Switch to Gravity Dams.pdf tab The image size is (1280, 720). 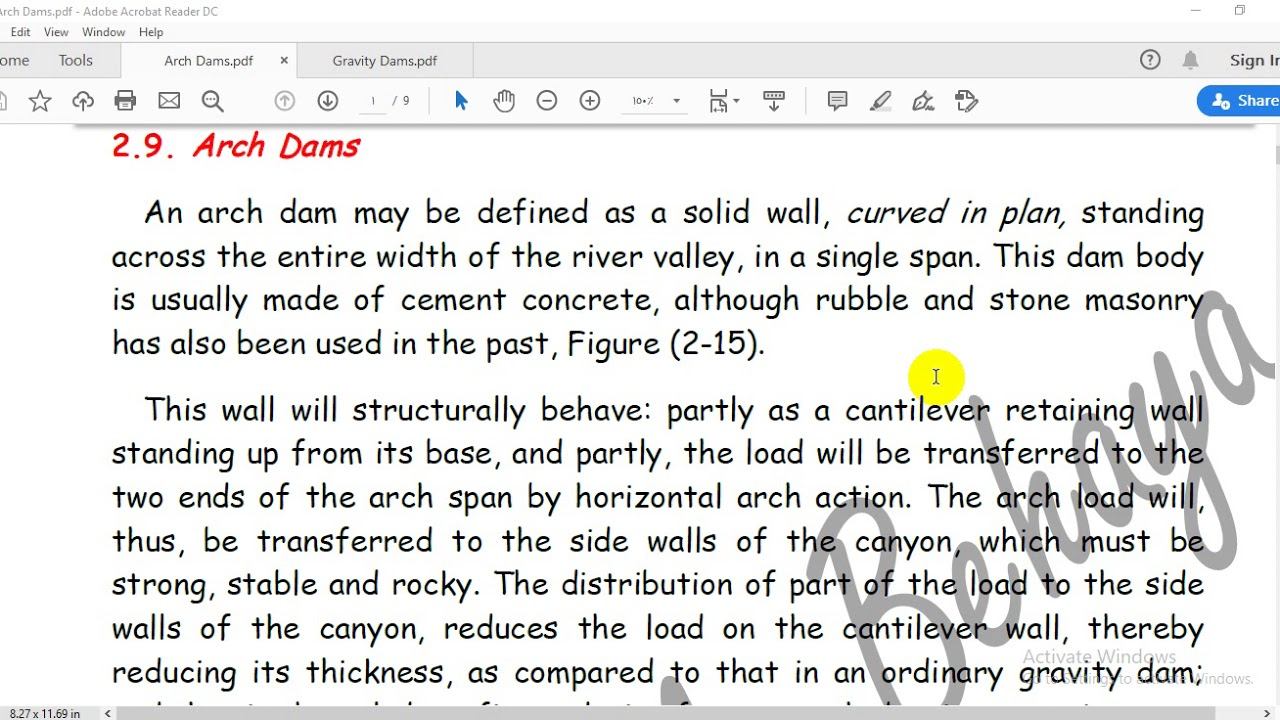pos(385,61)
